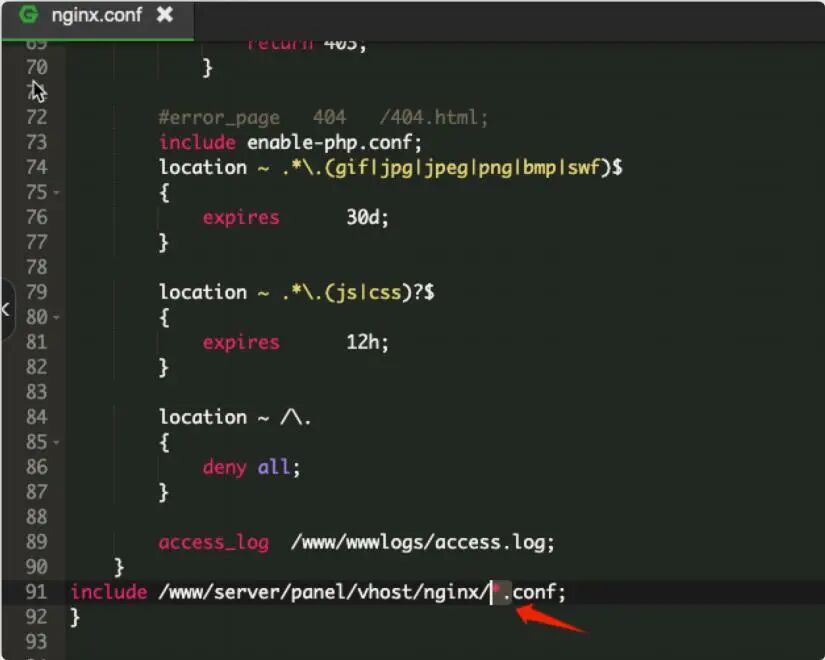The image size is (825, 660).
Task: Click the closing brace on line 90
Action: [x=119, y=567]
